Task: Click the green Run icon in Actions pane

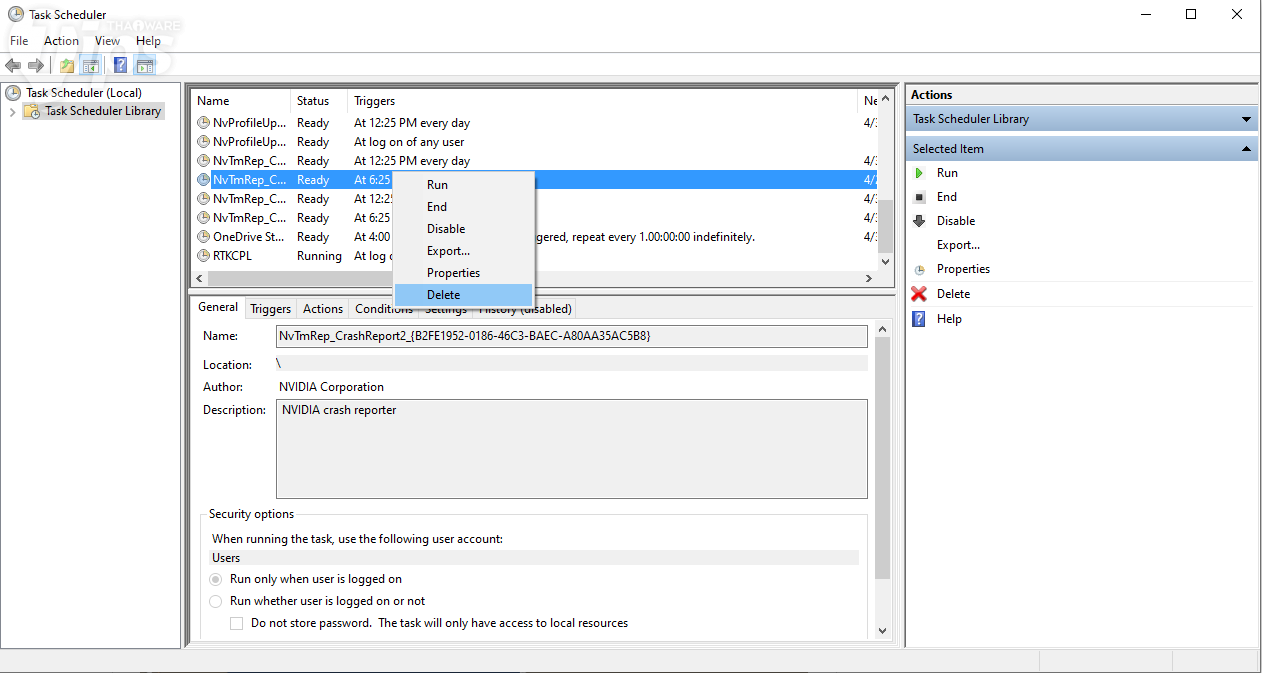Action: click(x=919, y=173)
